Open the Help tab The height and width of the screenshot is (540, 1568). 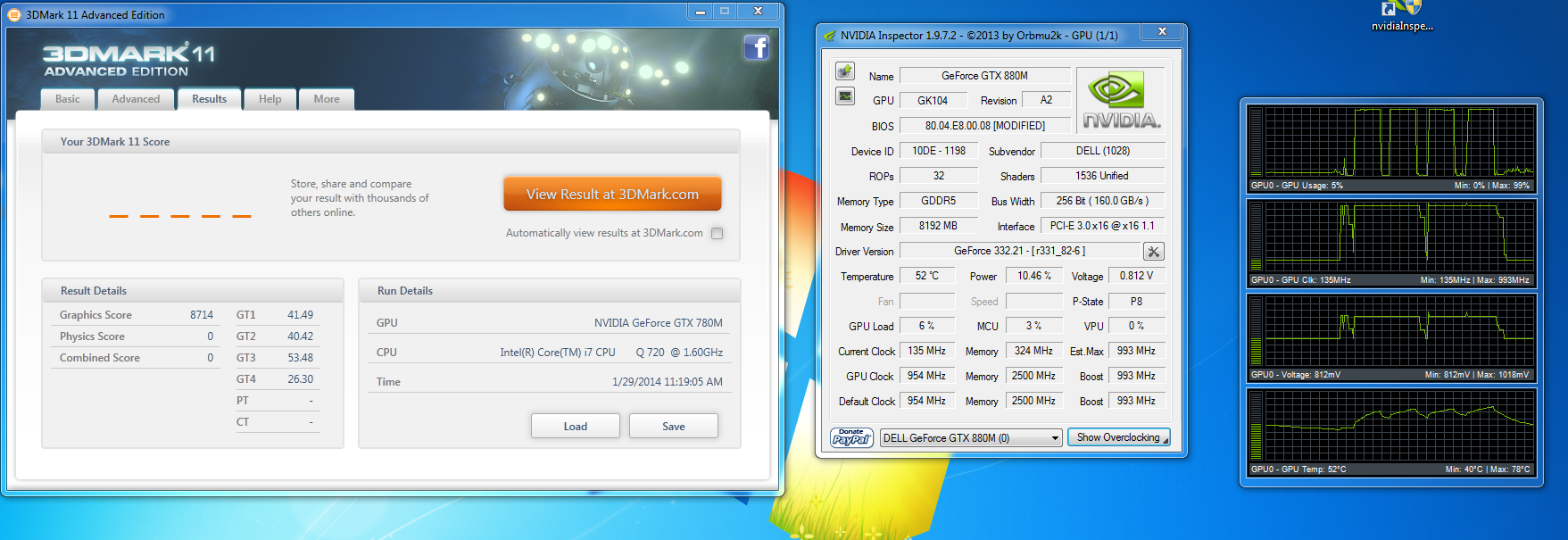click(270, 99)
